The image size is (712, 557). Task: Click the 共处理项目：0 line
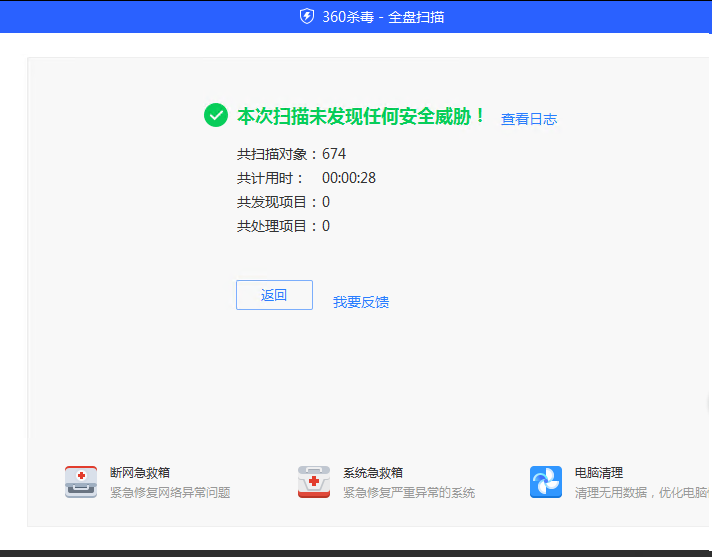[x=283, y=226]
